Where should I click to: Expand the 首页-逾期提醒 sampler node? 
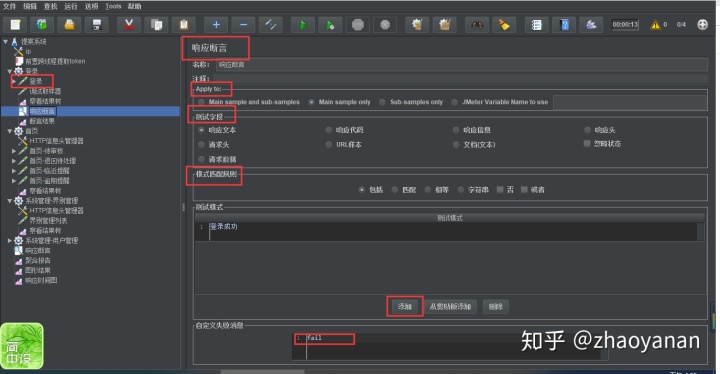tap(14, 181)
